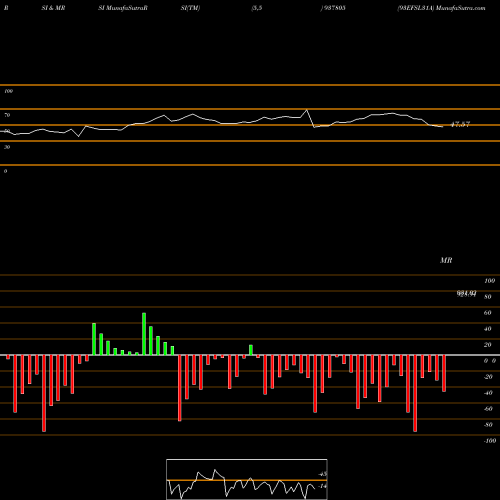The width and height of the screenshot is (500, 500).
Task: Click the MR axis label 100 on right
Action: [x=489, y=281]
